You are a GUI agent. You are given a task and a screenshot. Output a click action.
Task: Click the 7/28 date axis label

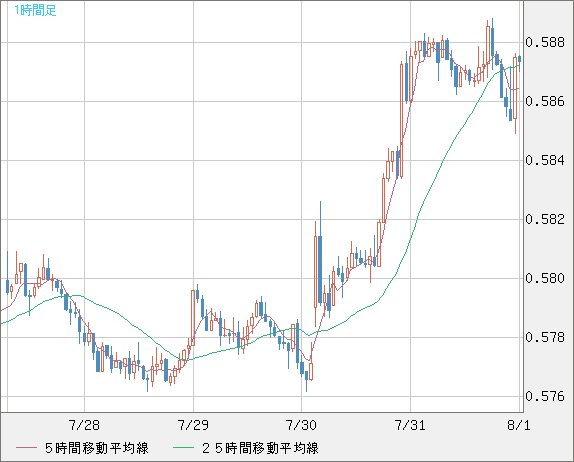[x=84, y=425]
